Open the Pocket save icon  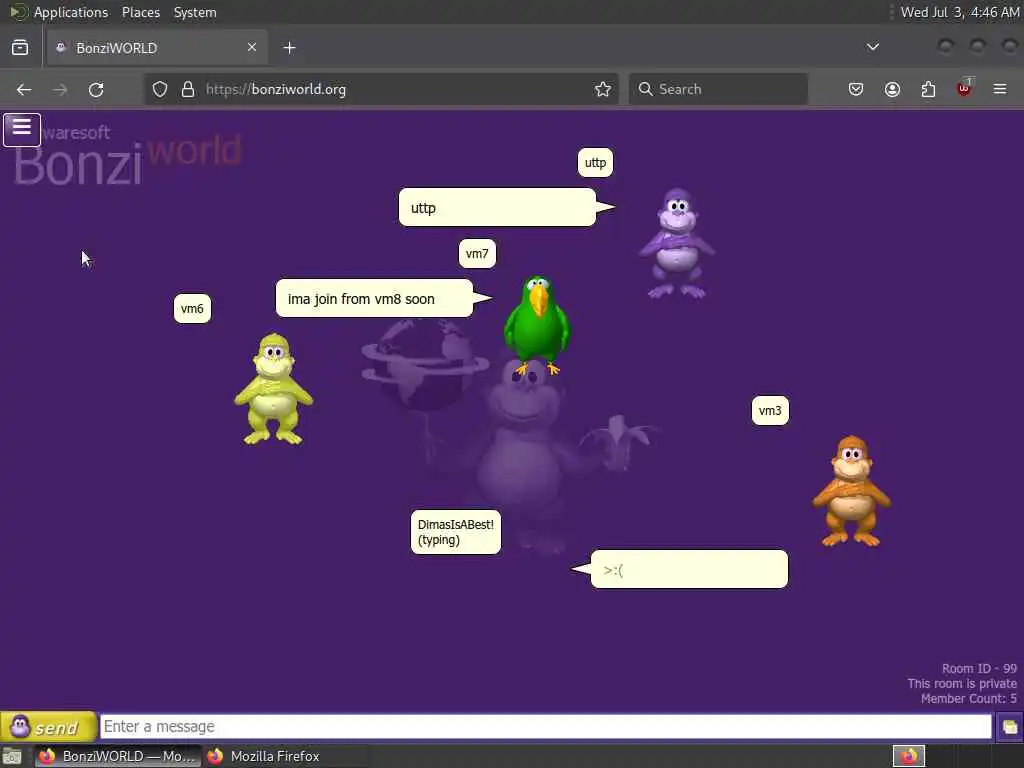click(x=856, y=89)
